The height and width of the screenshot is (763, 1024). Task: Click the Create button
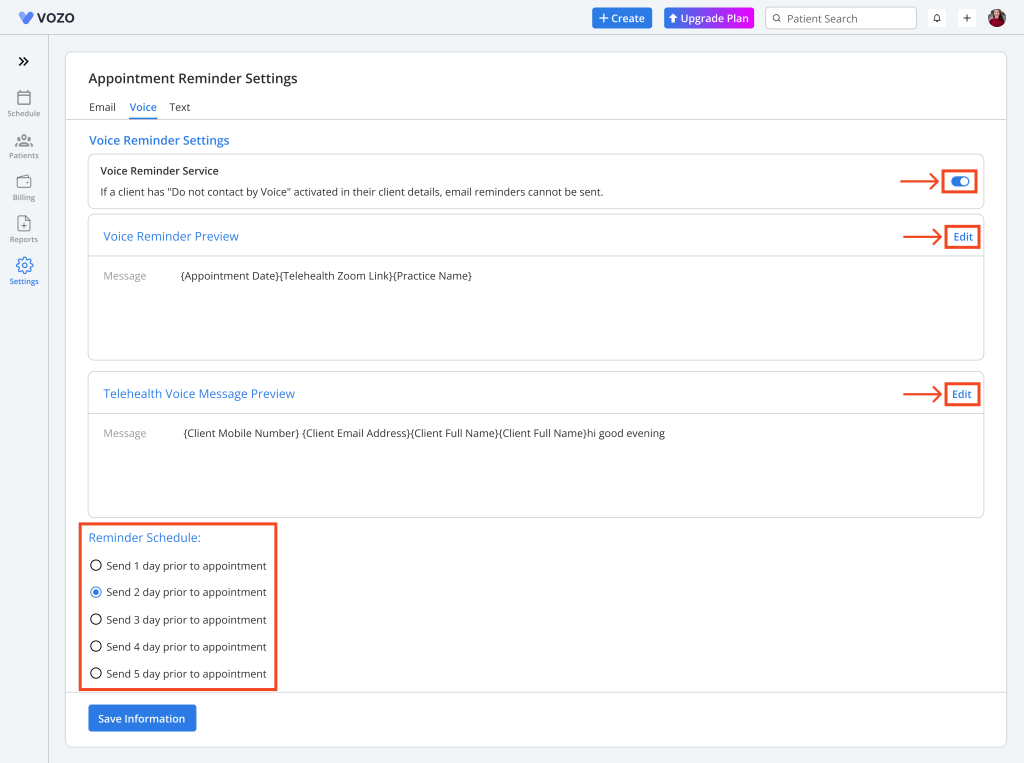(x=622, y=18)
